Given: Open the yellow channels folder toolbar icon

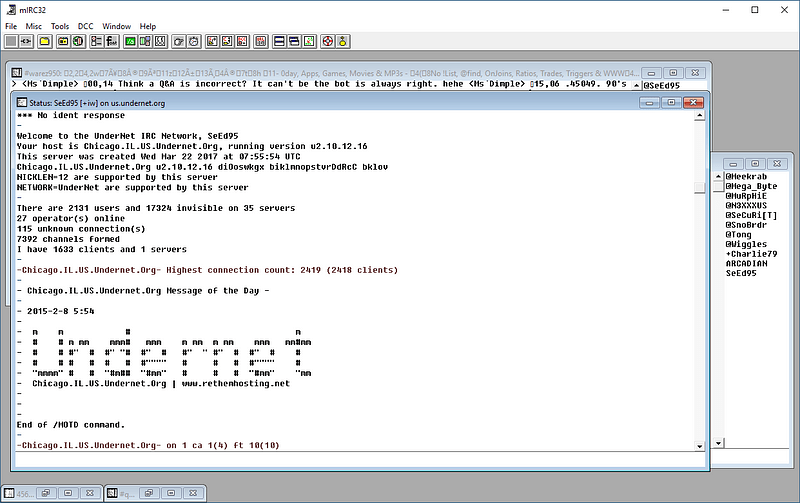Looking at the screenshot, I should [x=45, y=41].
